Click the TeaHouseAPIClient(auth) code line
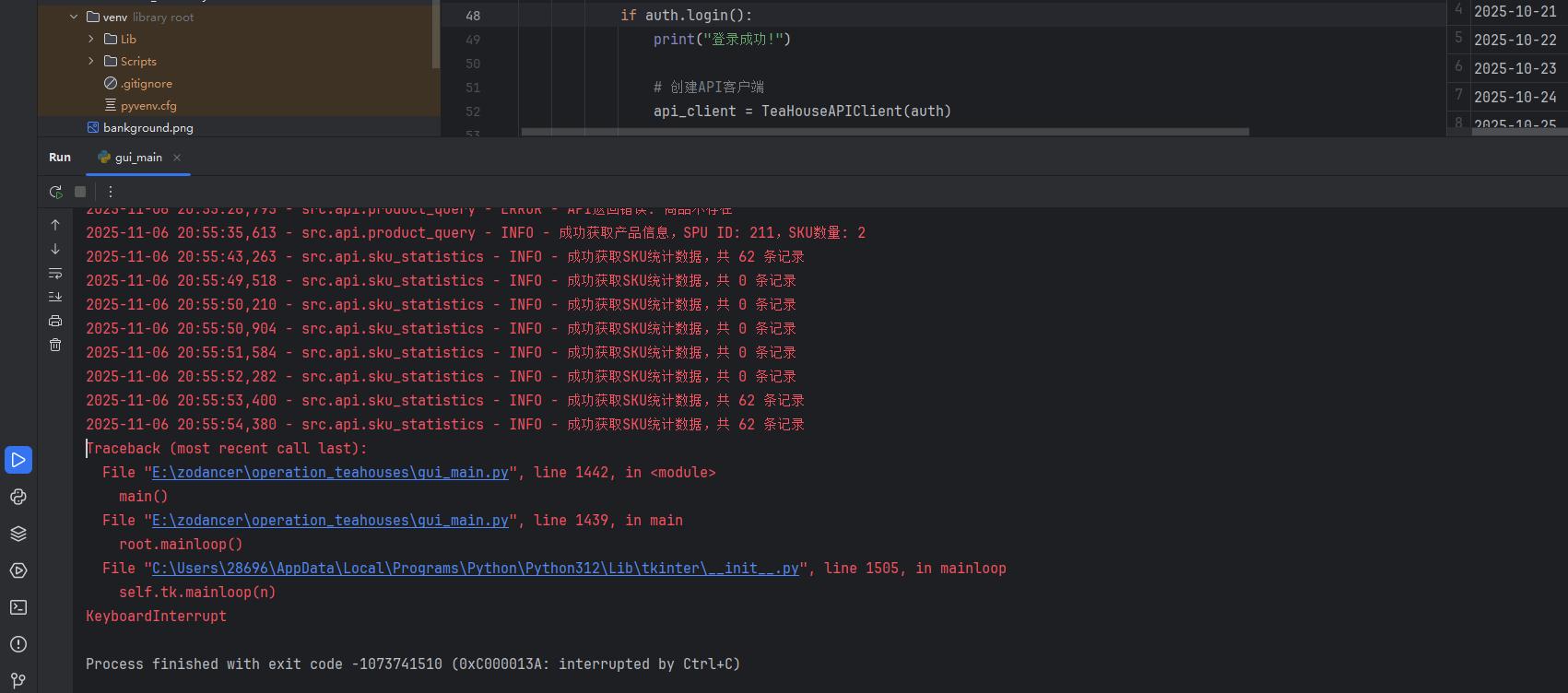 pyautogui.click(x=802, y=112)
